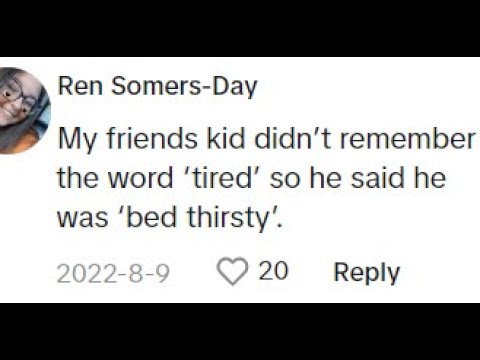
Task: Click the word 'kid' in the comment
Action: (226, 138)
